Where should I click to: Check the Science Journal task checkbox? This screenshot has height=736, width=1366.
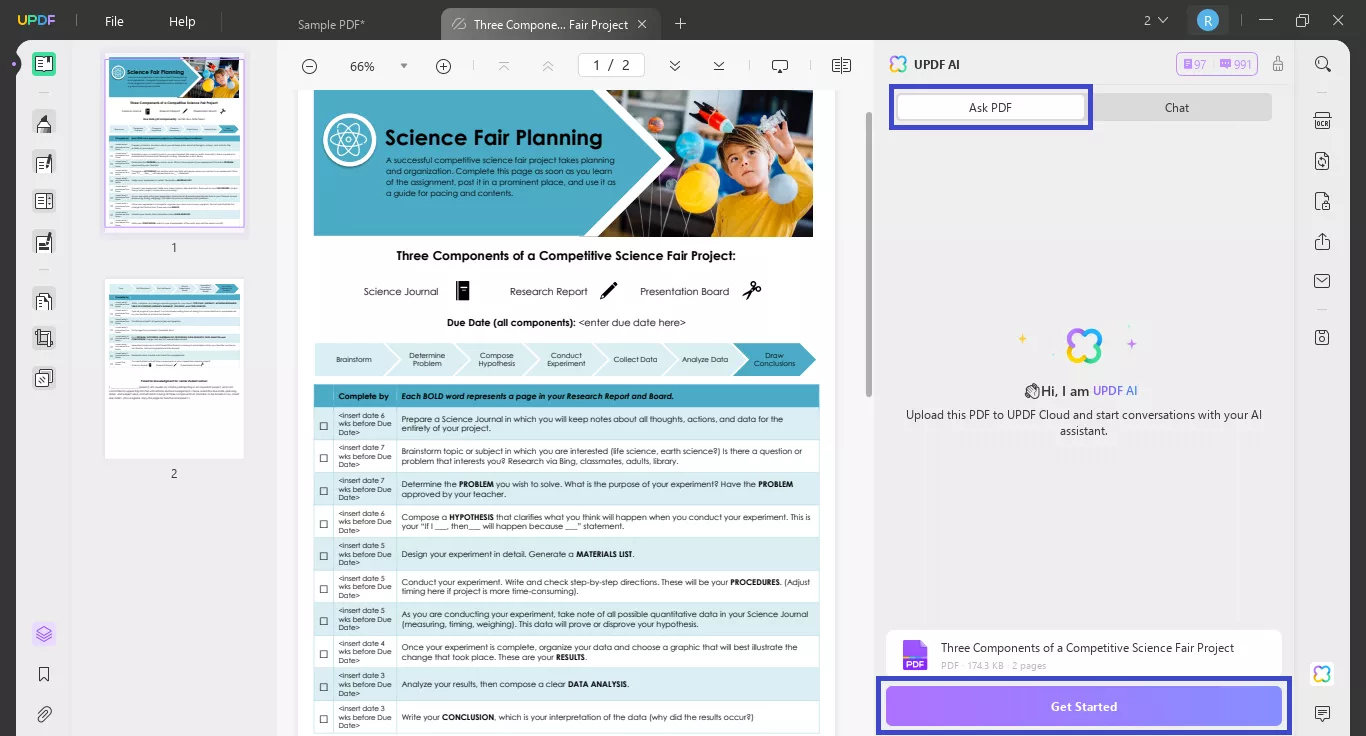(x=323, y=426)
